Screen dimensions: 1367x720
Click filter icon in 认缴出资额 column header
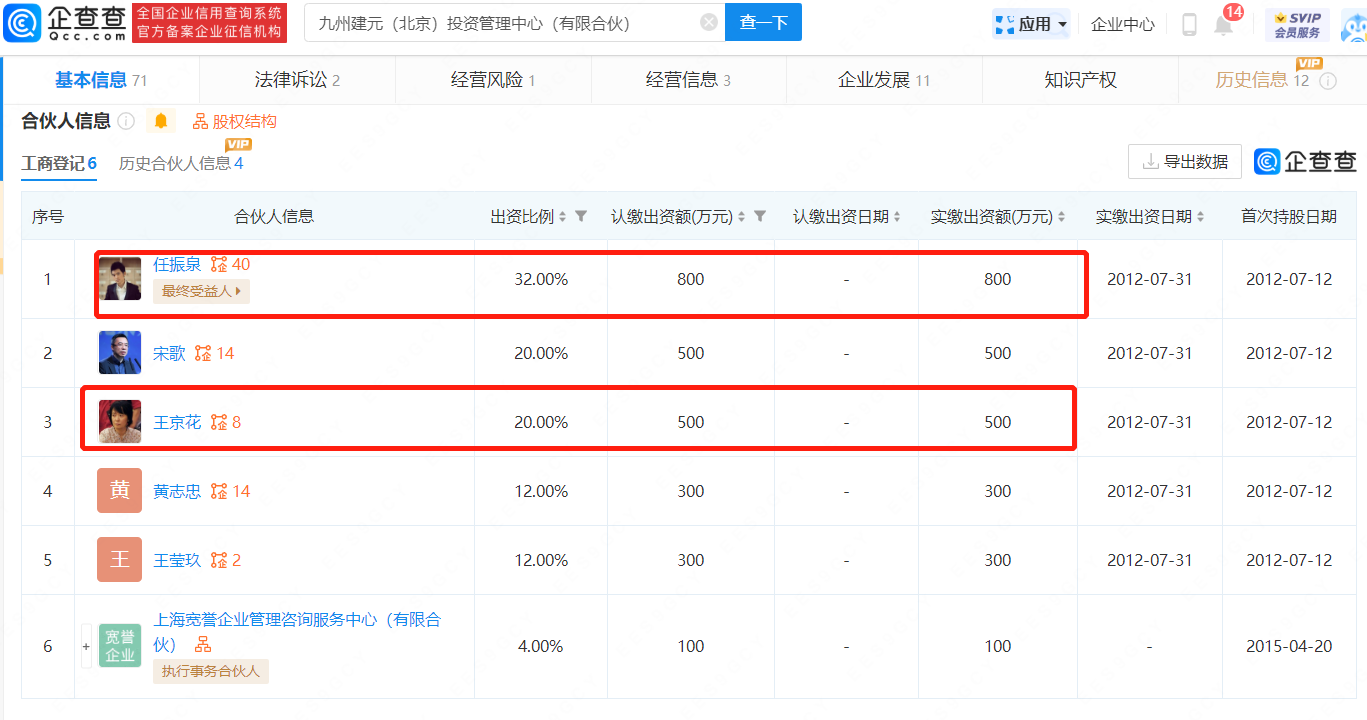760,216
